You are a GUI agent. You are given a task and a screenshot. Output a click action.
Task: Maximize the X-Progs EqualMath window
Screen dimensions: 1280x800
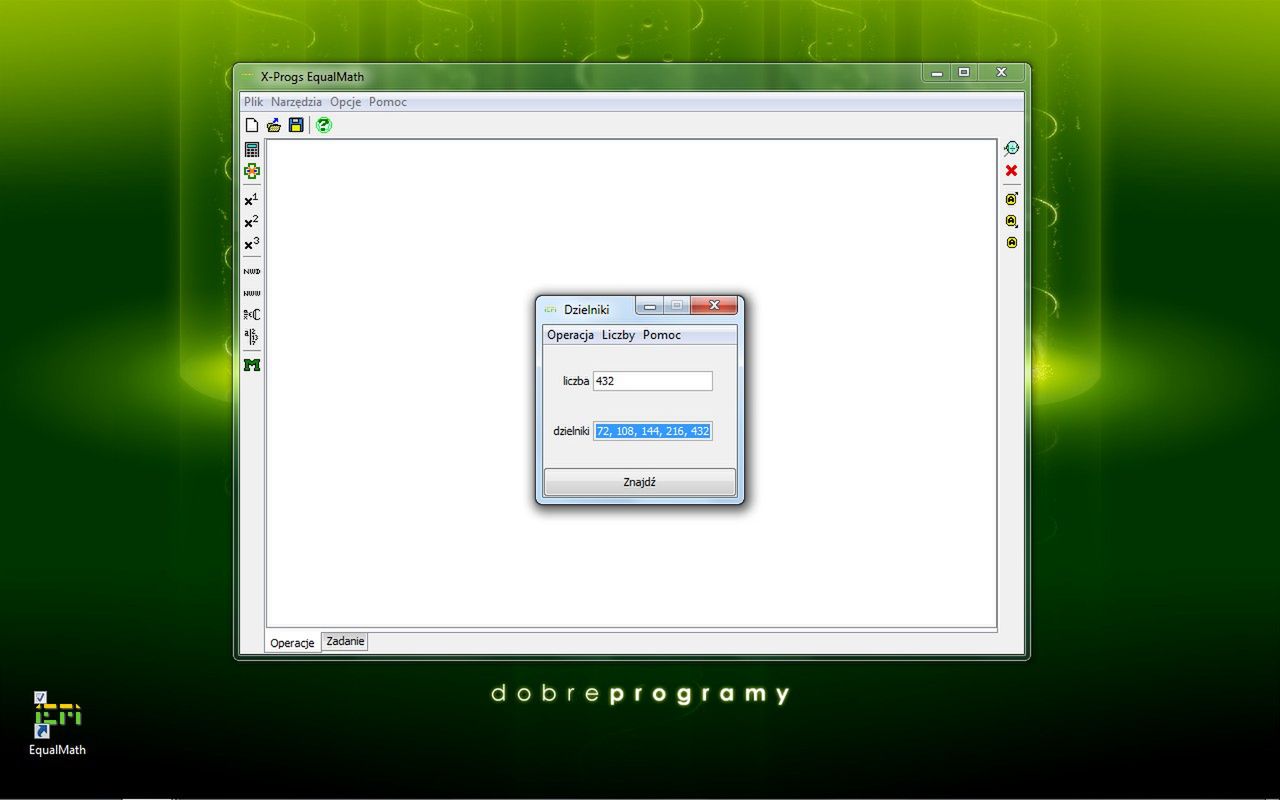coord(964,73)
